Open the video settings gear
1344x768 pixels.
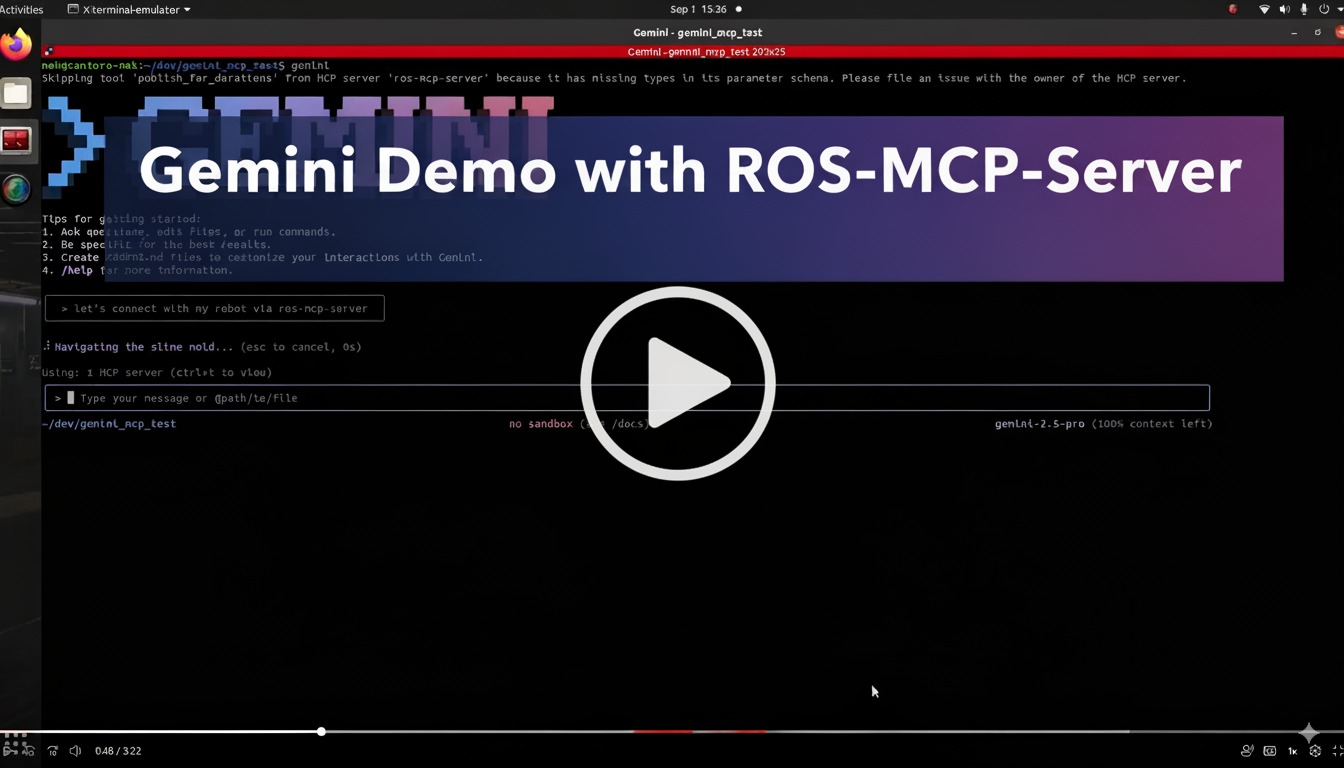[1315, 751]
